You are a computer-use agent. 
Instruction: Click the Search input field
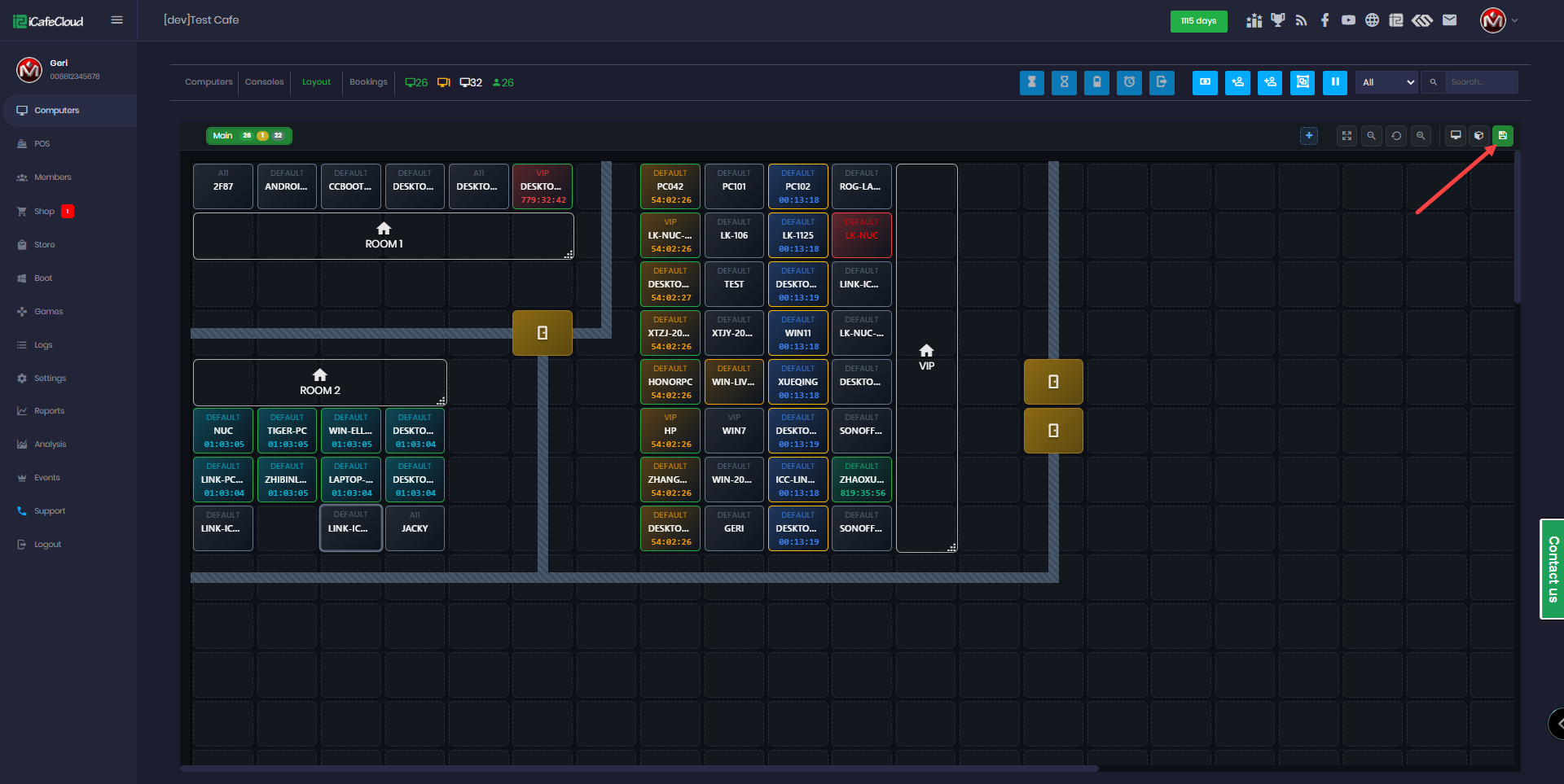click(x=1480, y=82)
